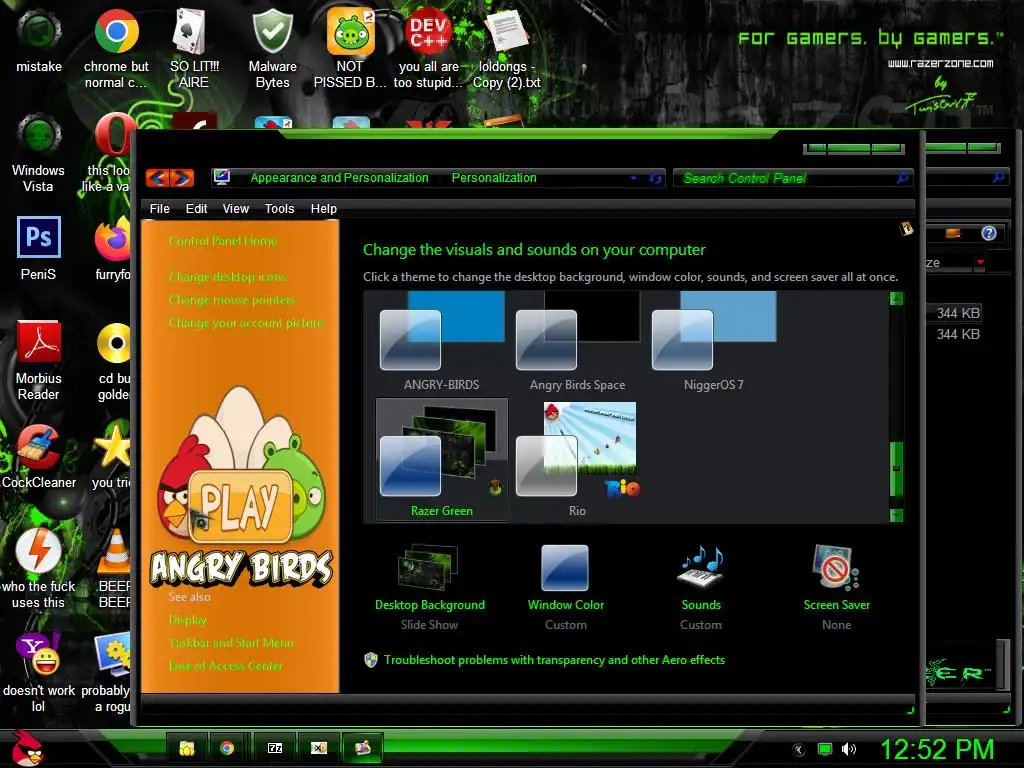The width and height of the screenshot is (1024, 768).
Task: Open Chrome from the taskbar
Action: point(227,748)
